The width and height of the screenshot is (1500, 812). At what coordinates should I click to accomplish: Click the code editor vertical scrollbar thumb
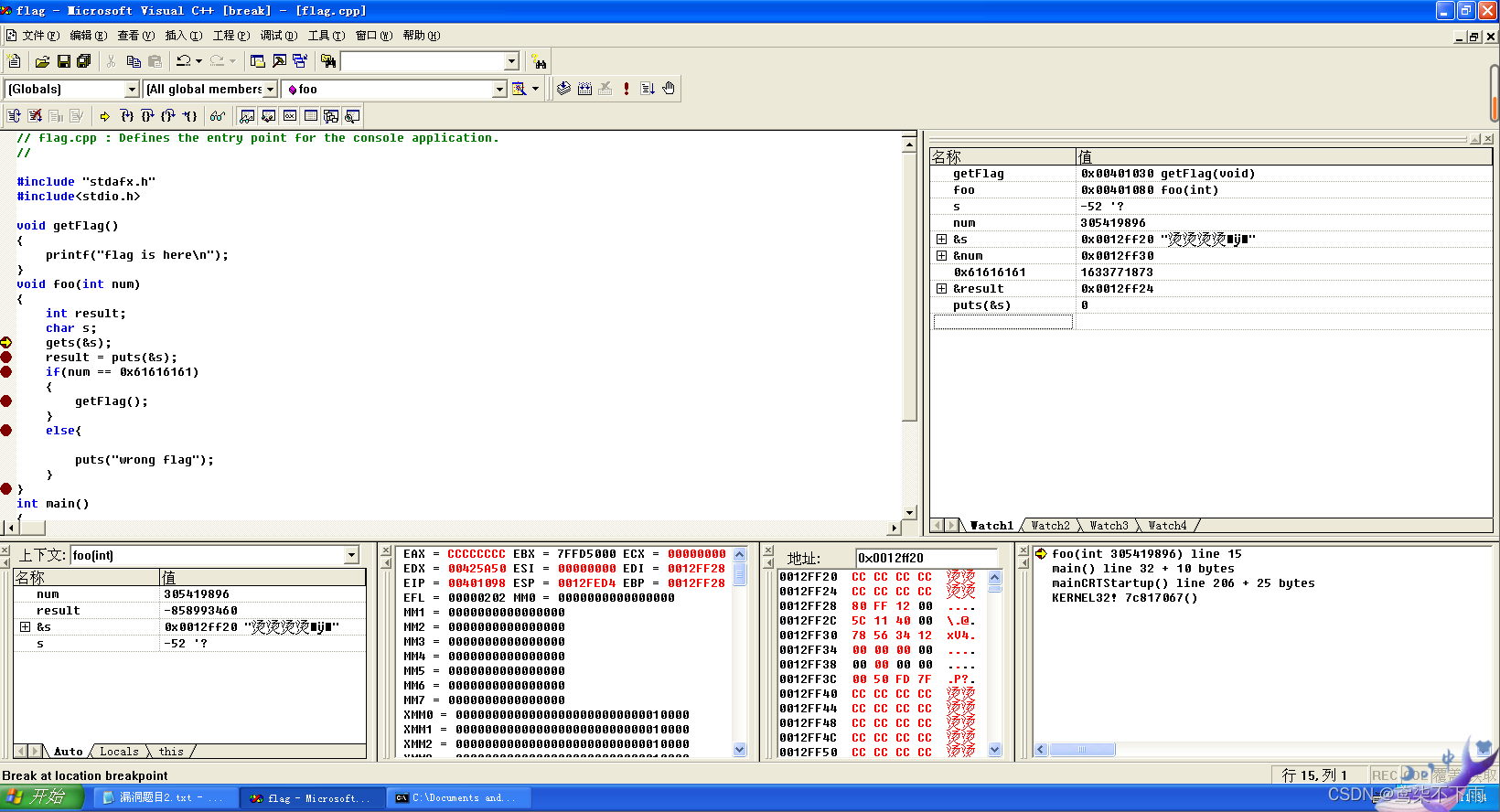(x=909, y=287)
